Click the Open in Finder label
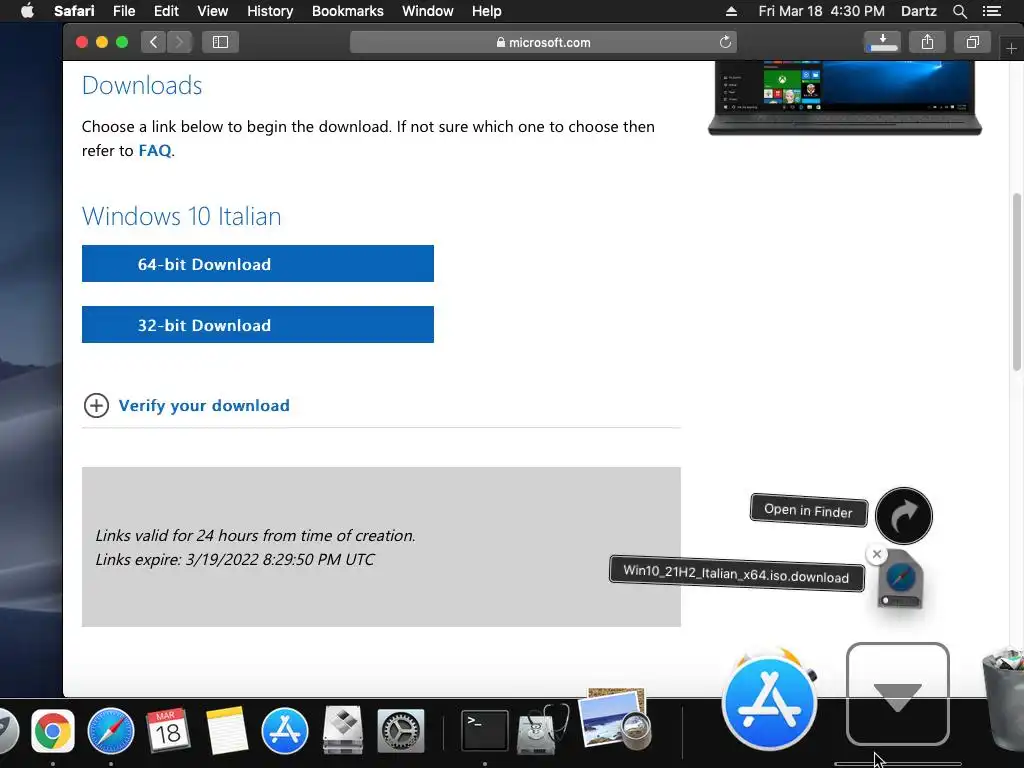1024x768 pixels. (x=808, y=510)
